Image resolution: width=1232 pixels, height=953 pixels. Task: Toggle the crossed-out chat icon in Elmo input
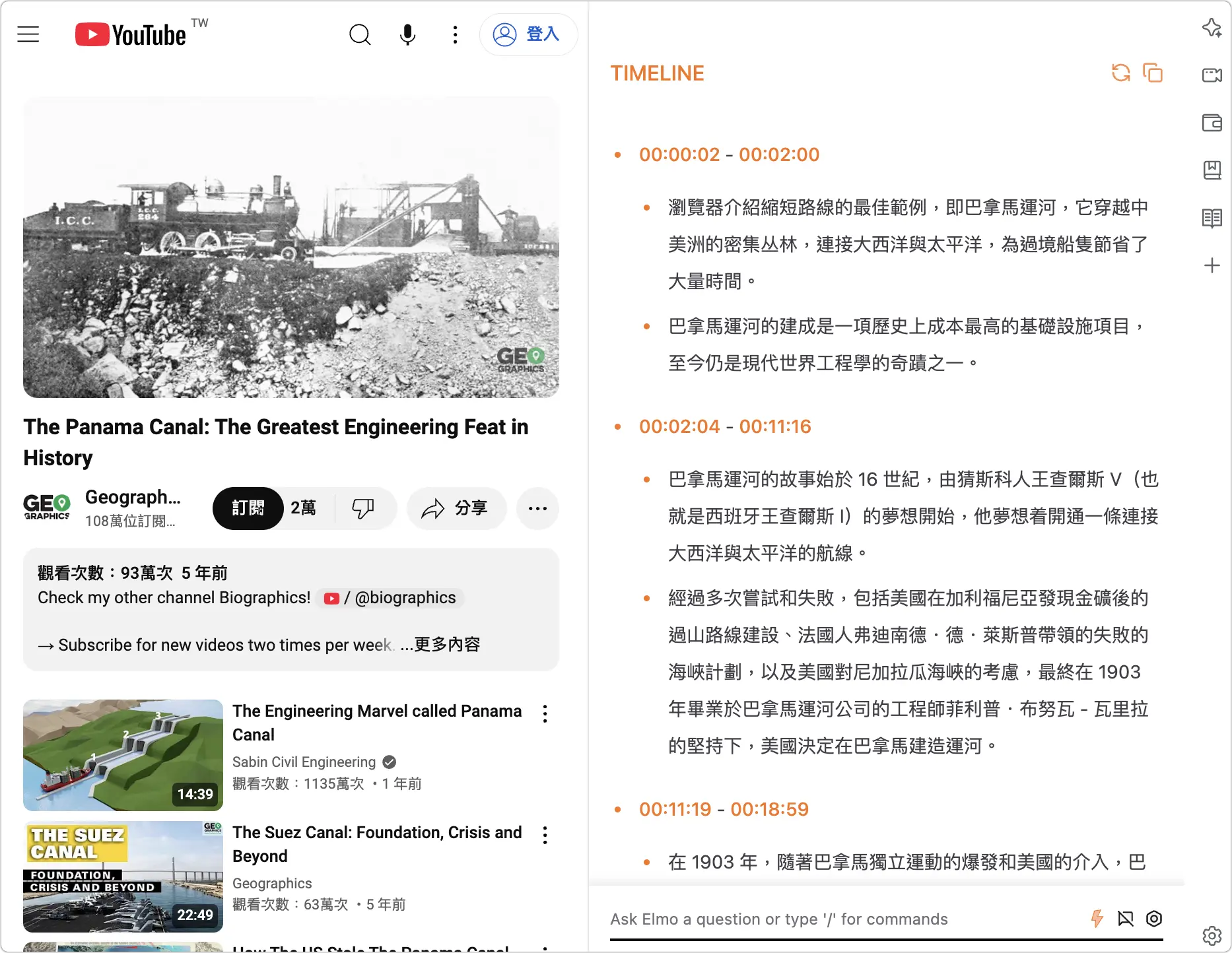[x=1126, y=919]
